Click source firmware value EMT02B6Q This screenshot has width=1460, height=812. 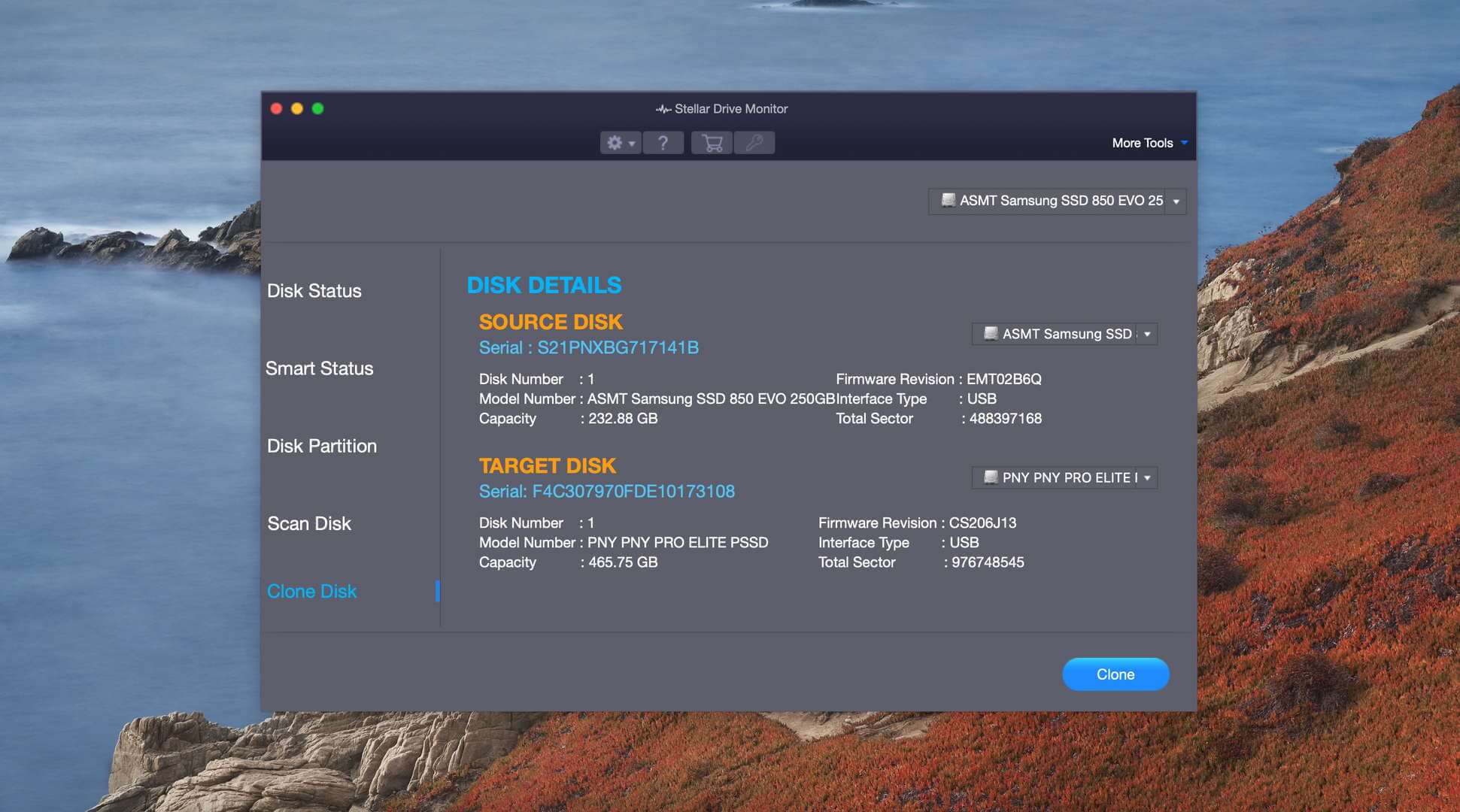1003,379
